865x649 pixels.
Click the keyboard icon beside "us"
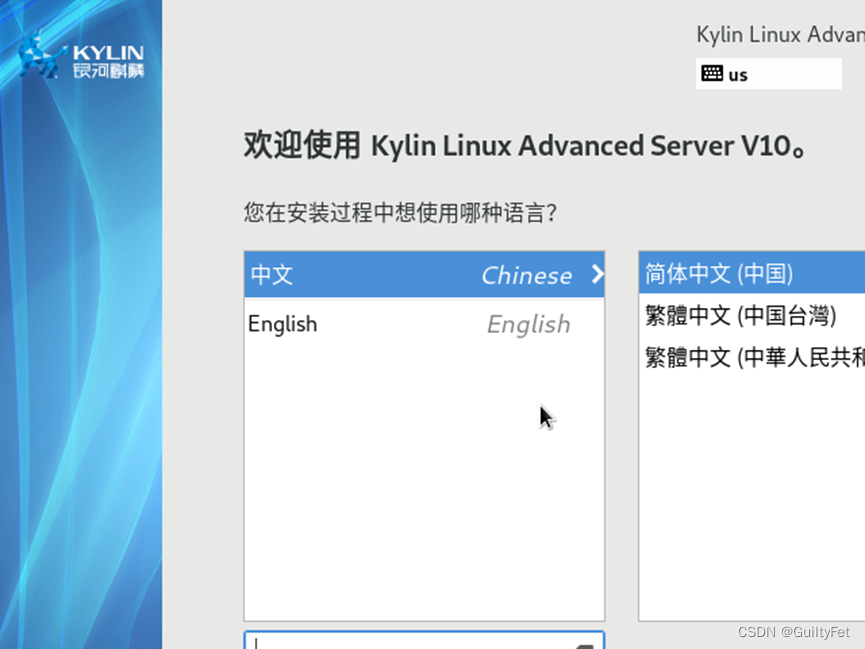[712, 73]
